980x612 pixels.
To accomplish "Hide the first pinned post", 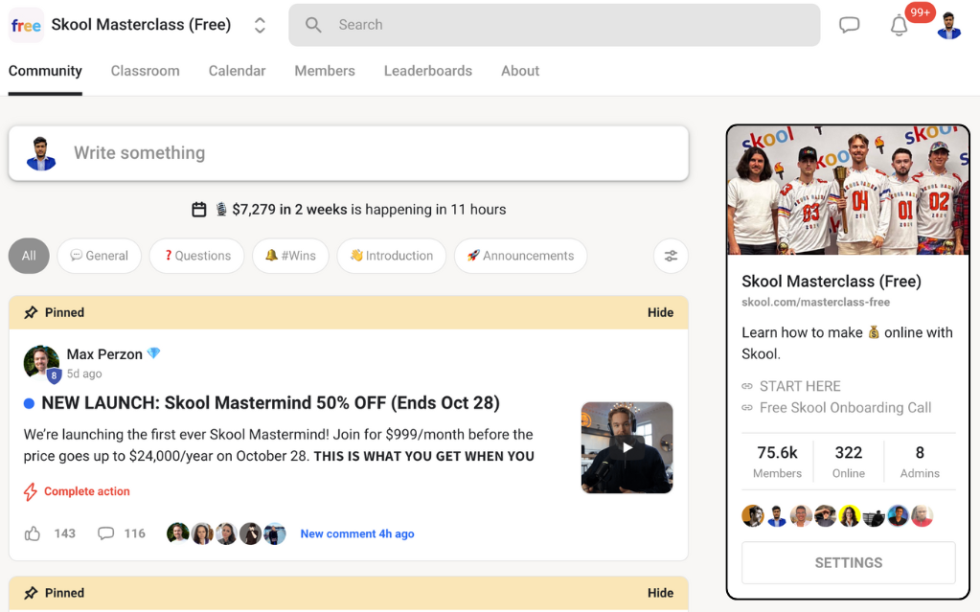I will pos(660,313).
